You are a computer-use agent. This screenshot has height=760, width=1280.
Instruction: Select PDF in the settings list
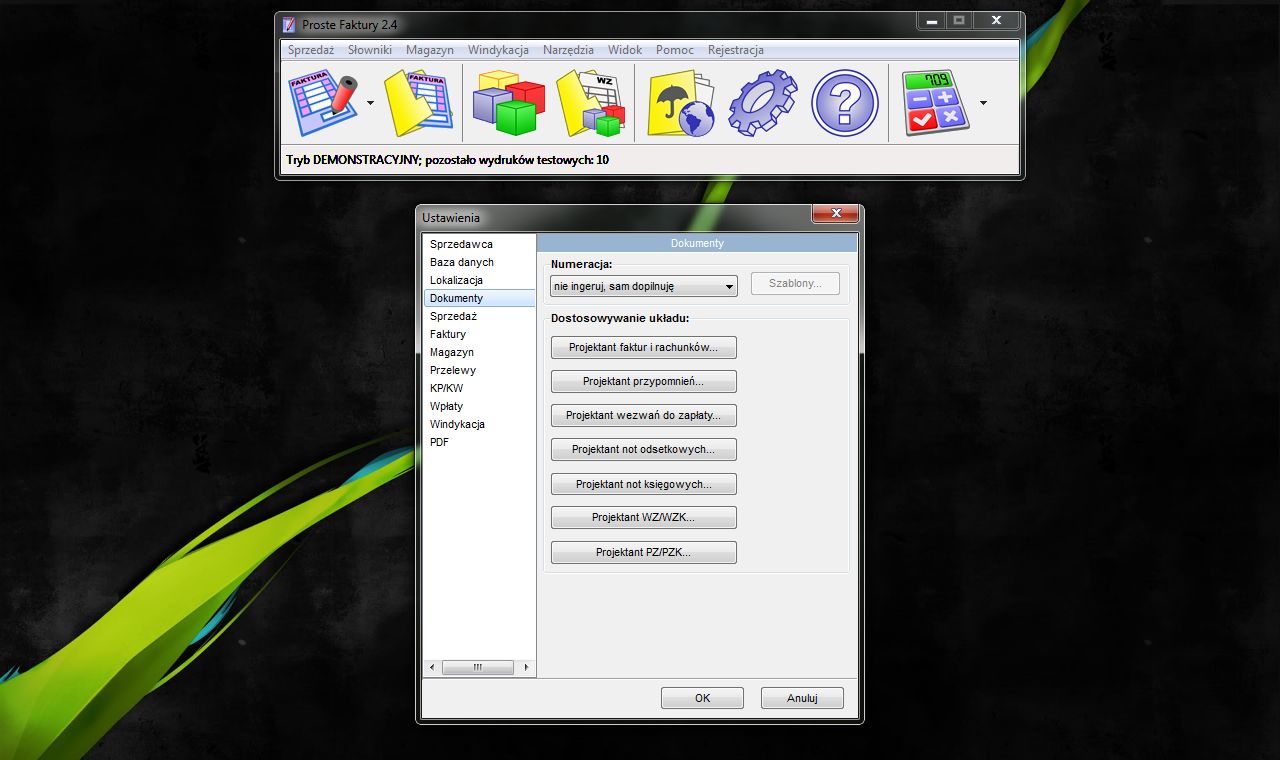479,442
